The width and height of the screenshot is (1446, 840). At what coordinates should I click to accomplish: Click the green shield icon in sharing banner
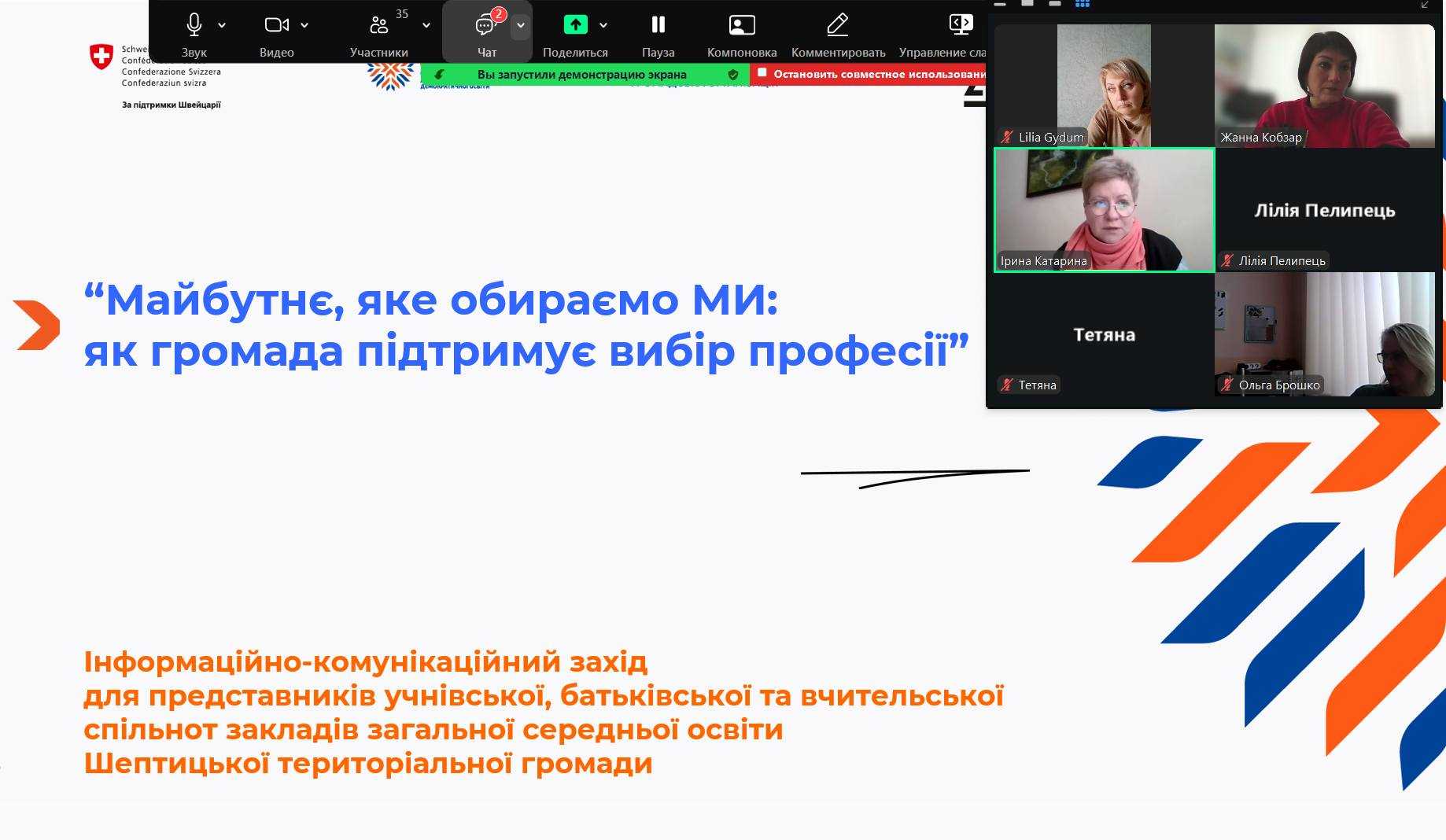(x=732, y=75)
